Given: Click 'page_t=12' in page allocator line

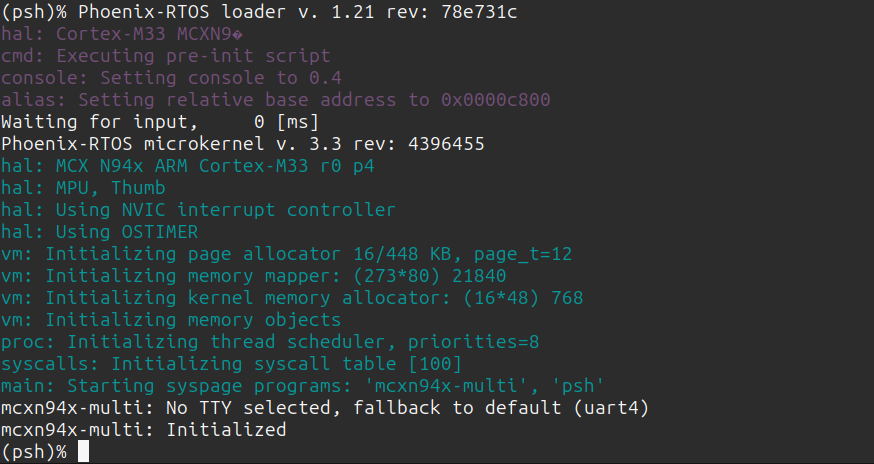Looking at the screenshot, I should click(523, 254).
